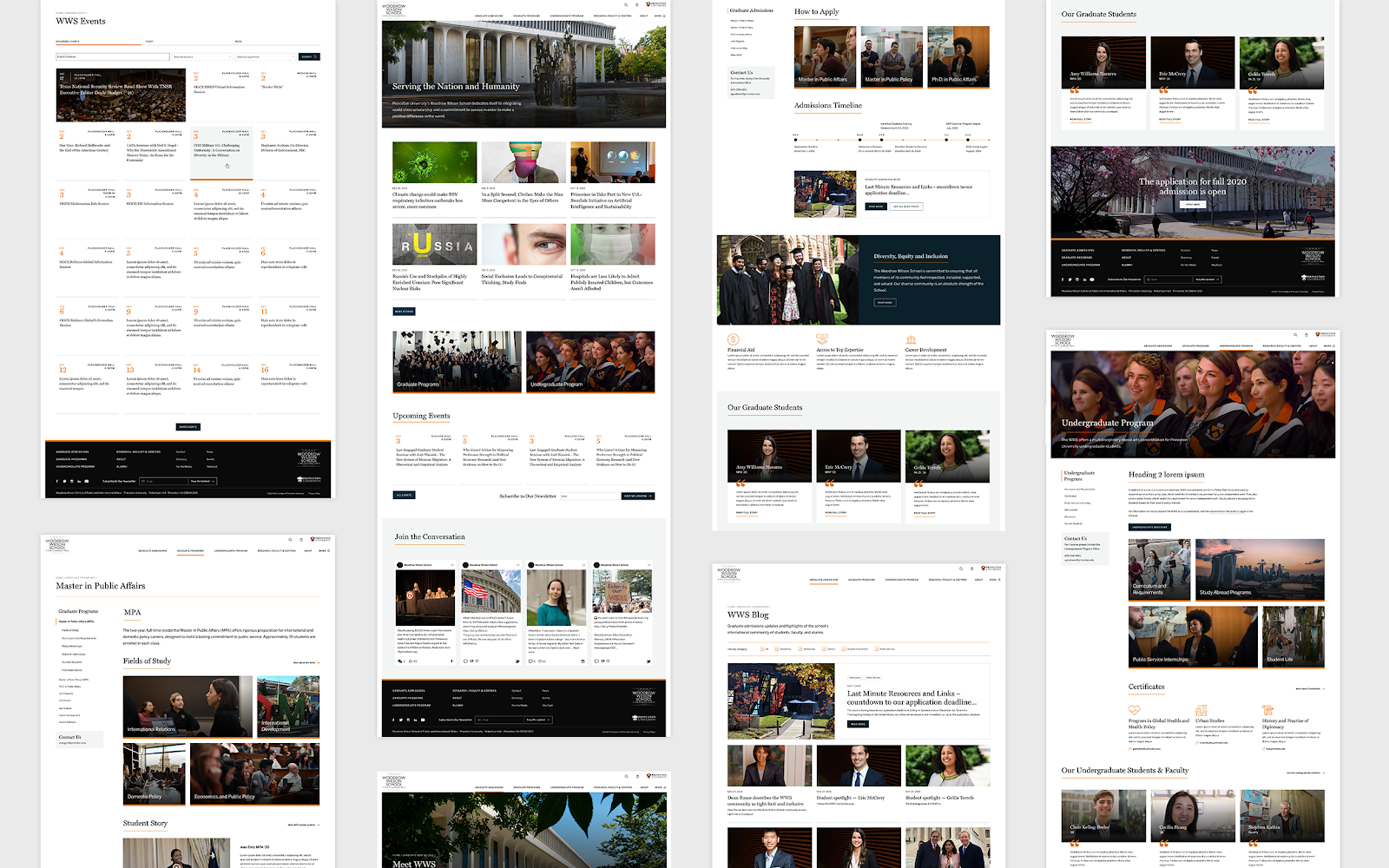Click the Woodrow Wilson School logo on the Undergraduate Program page
Screen dimensions: 1389x868
click(x=1063, y=339)
